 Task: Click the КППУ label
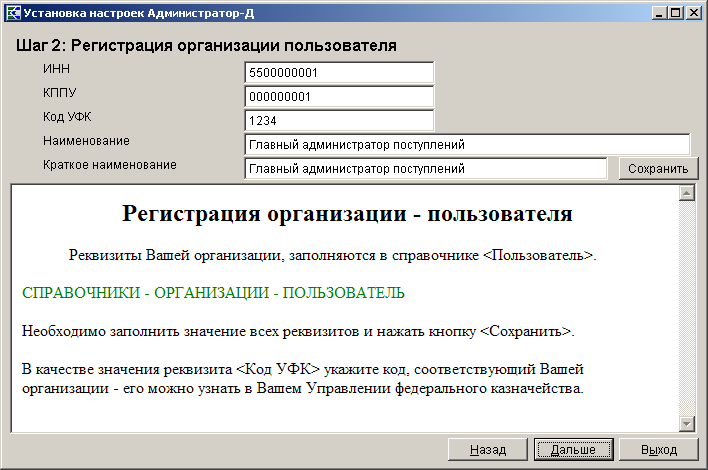[60, 93]
